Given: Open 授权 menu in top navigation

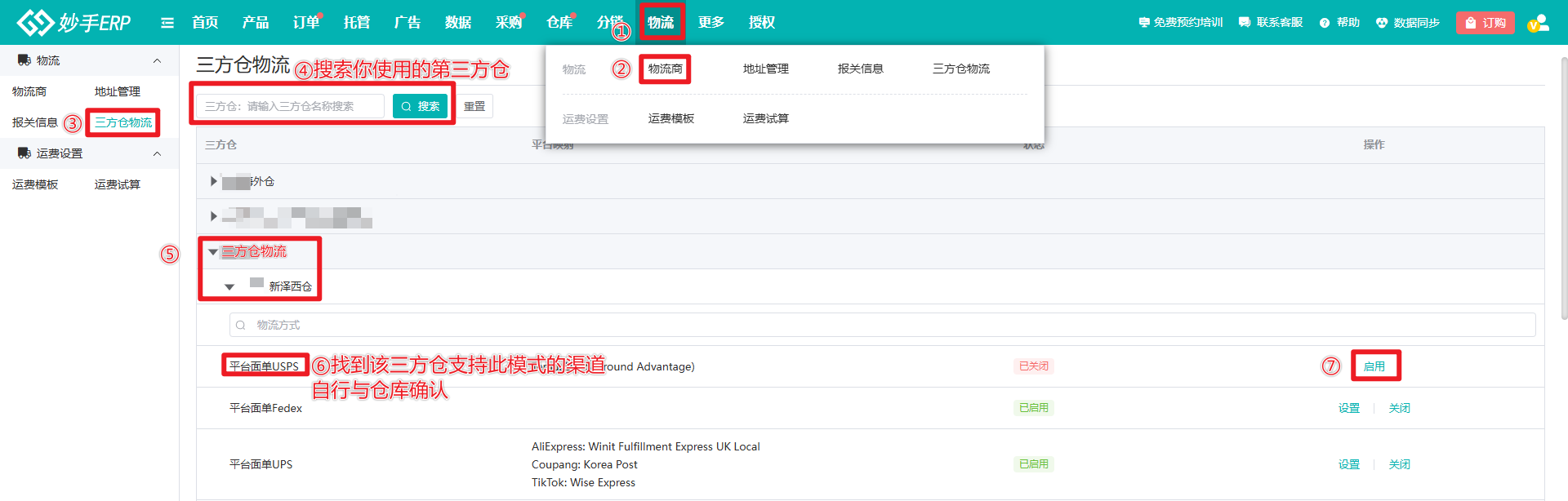Looking at the screenshot, I should tap(762, 22).
